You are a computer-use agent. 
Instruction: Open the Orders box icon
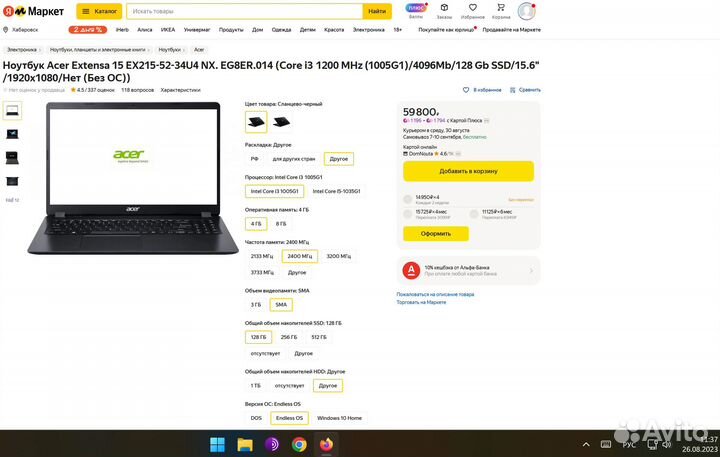click(x=444, y=8)
